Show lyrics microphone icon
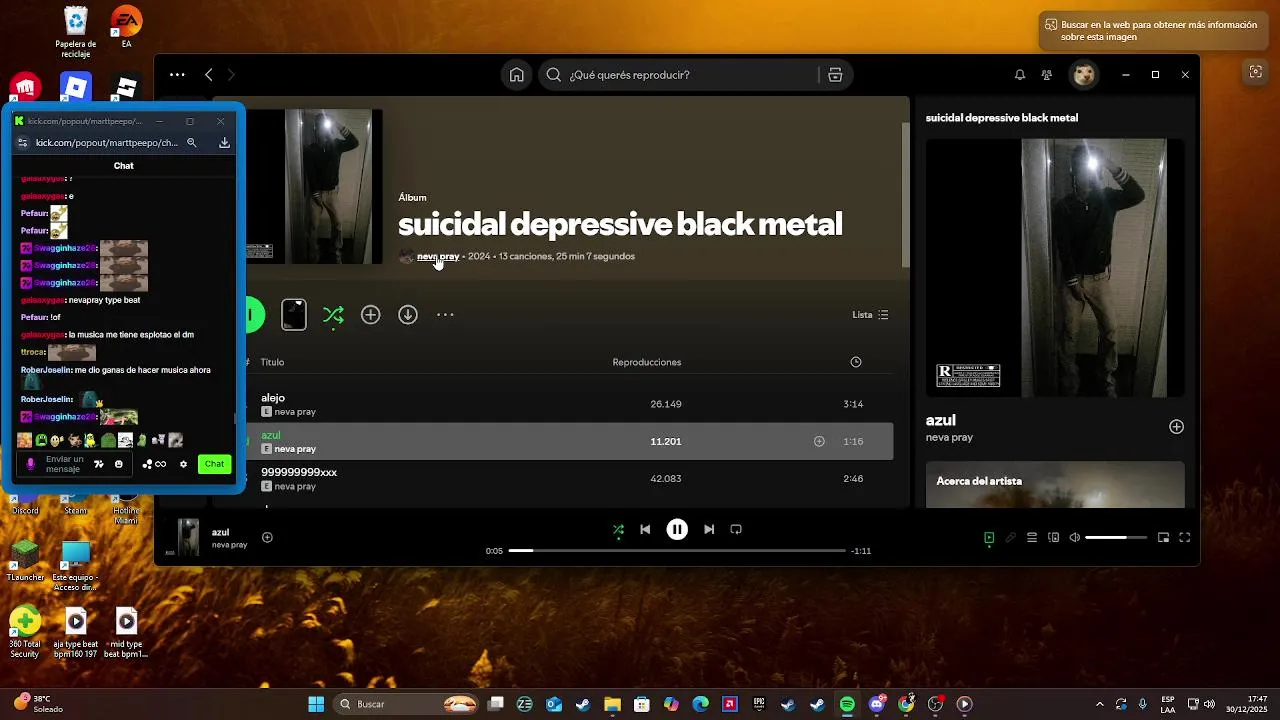The height and width of the screenshot is (720, 1280). click(1011, 538)
